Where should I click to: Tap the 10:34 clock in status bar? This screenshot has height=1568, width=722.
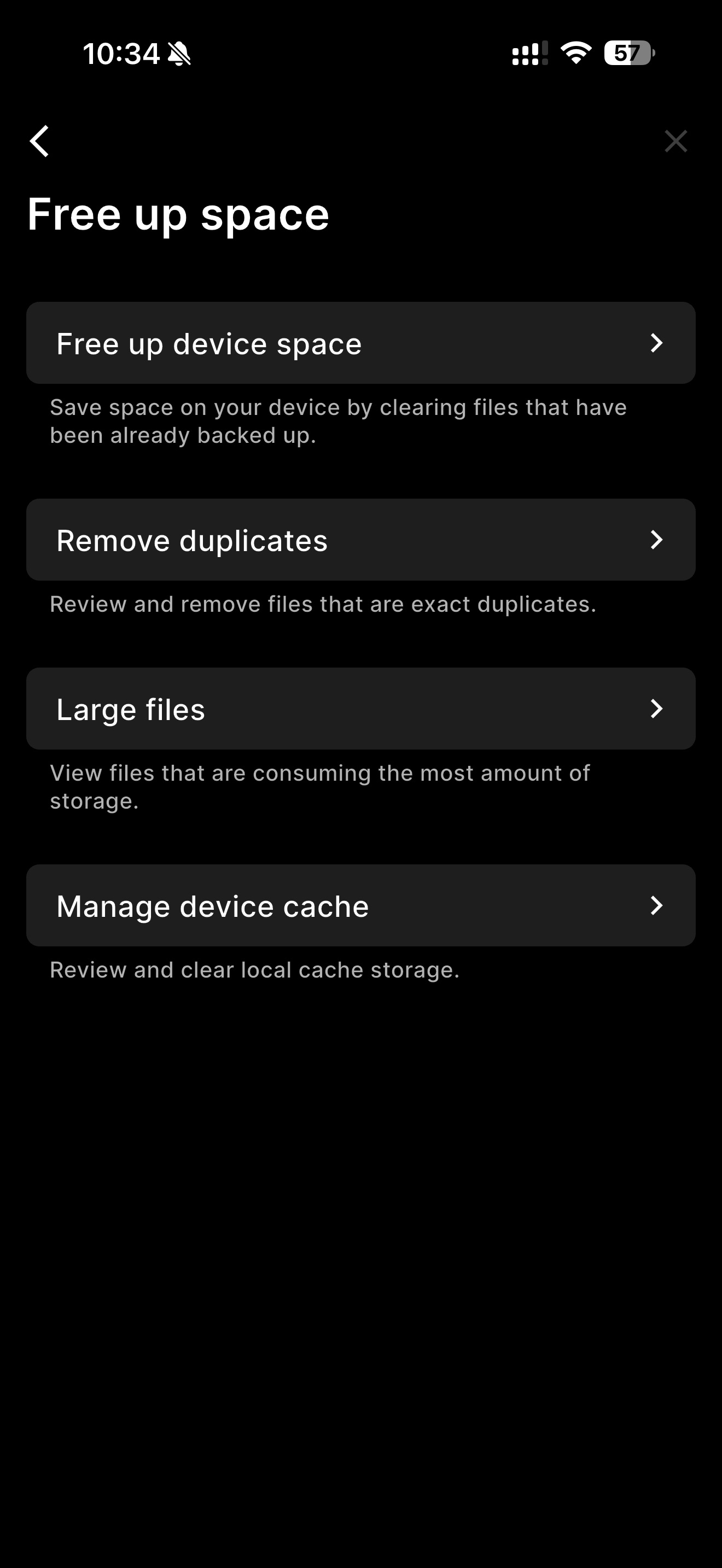pyautogui.click(x=120, y=54)
